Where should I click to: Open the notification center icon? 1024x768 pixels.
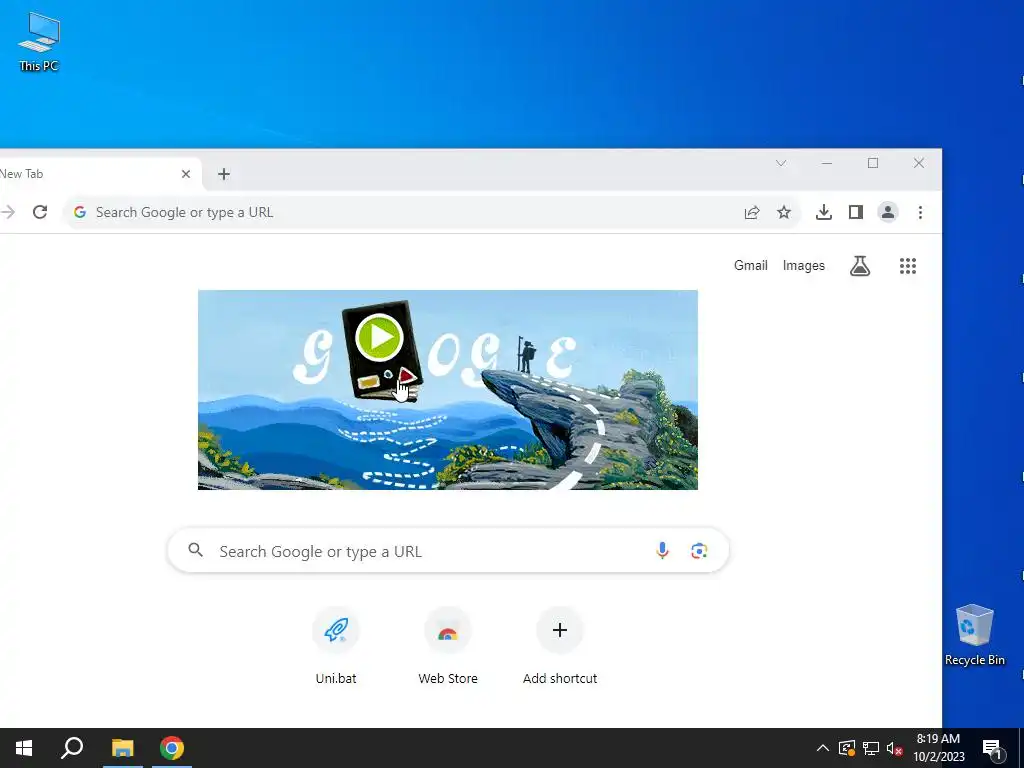click(992, 749)
